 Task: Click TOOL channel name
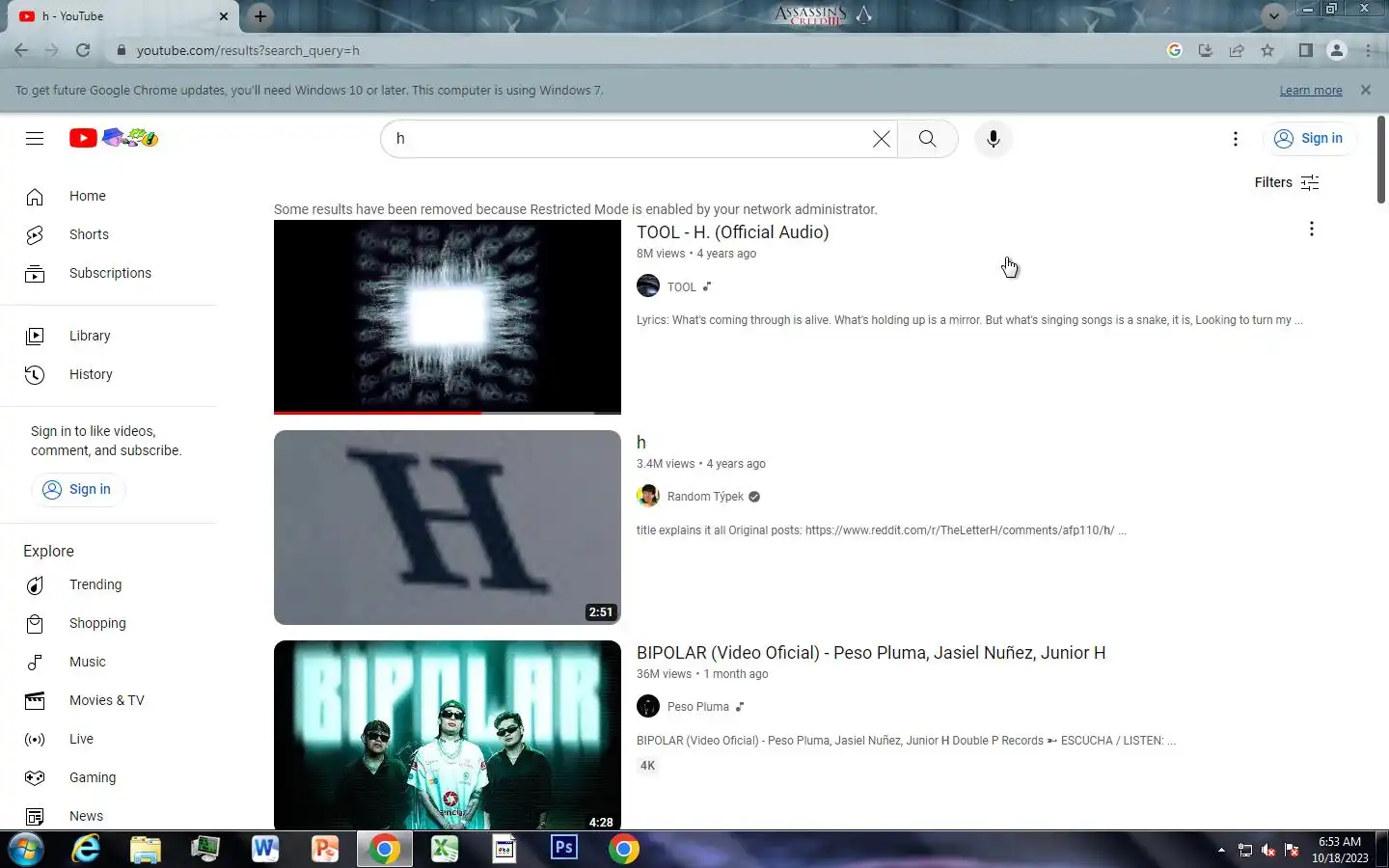click(681, 287)
